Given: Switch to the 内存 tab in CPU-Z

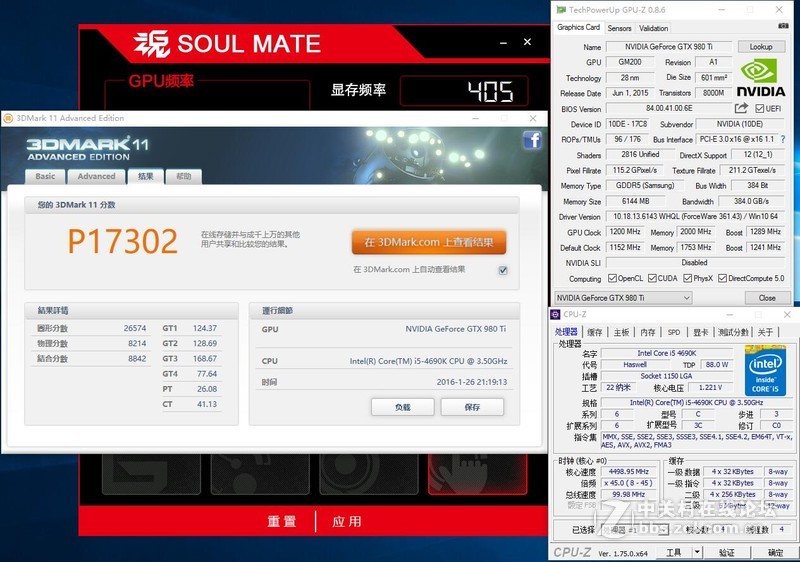Looking at the screenshot, I should (647, 333).
